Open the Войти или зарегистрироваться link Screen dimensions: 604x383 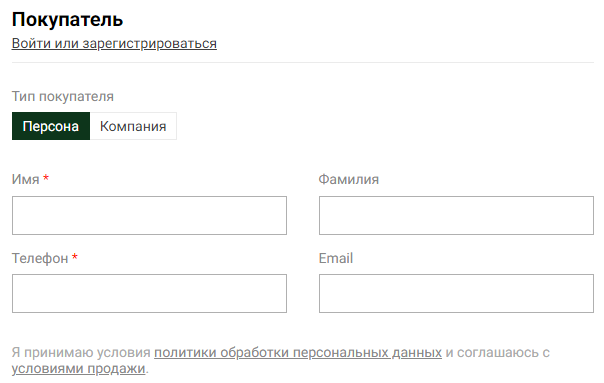pyautogui.click(x=114, y=44)
